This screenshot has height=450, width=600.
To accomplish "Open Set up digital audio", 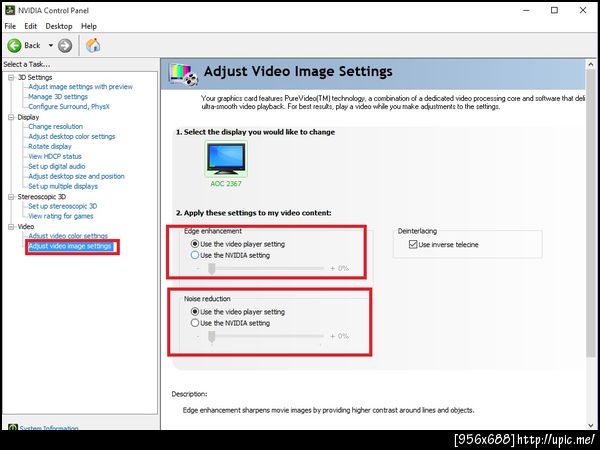I will [57, 166].
